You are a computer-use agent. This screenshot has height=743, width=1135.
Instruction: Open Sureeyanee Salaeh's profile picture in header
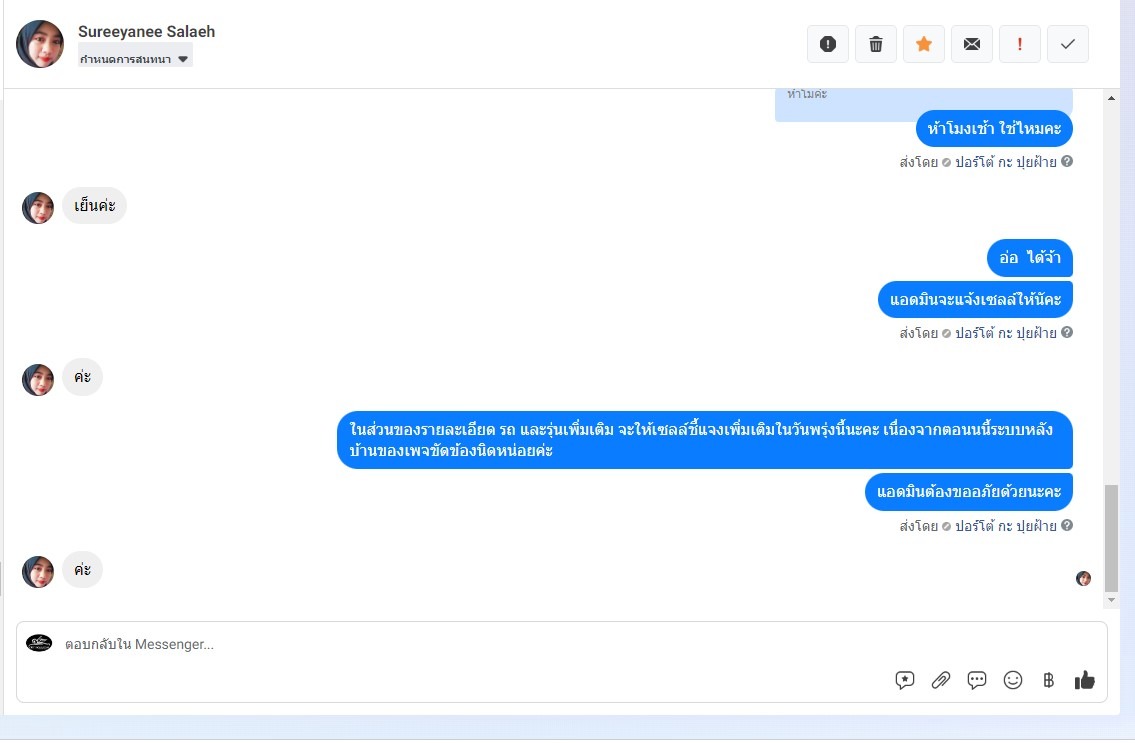tap(40, 44)
